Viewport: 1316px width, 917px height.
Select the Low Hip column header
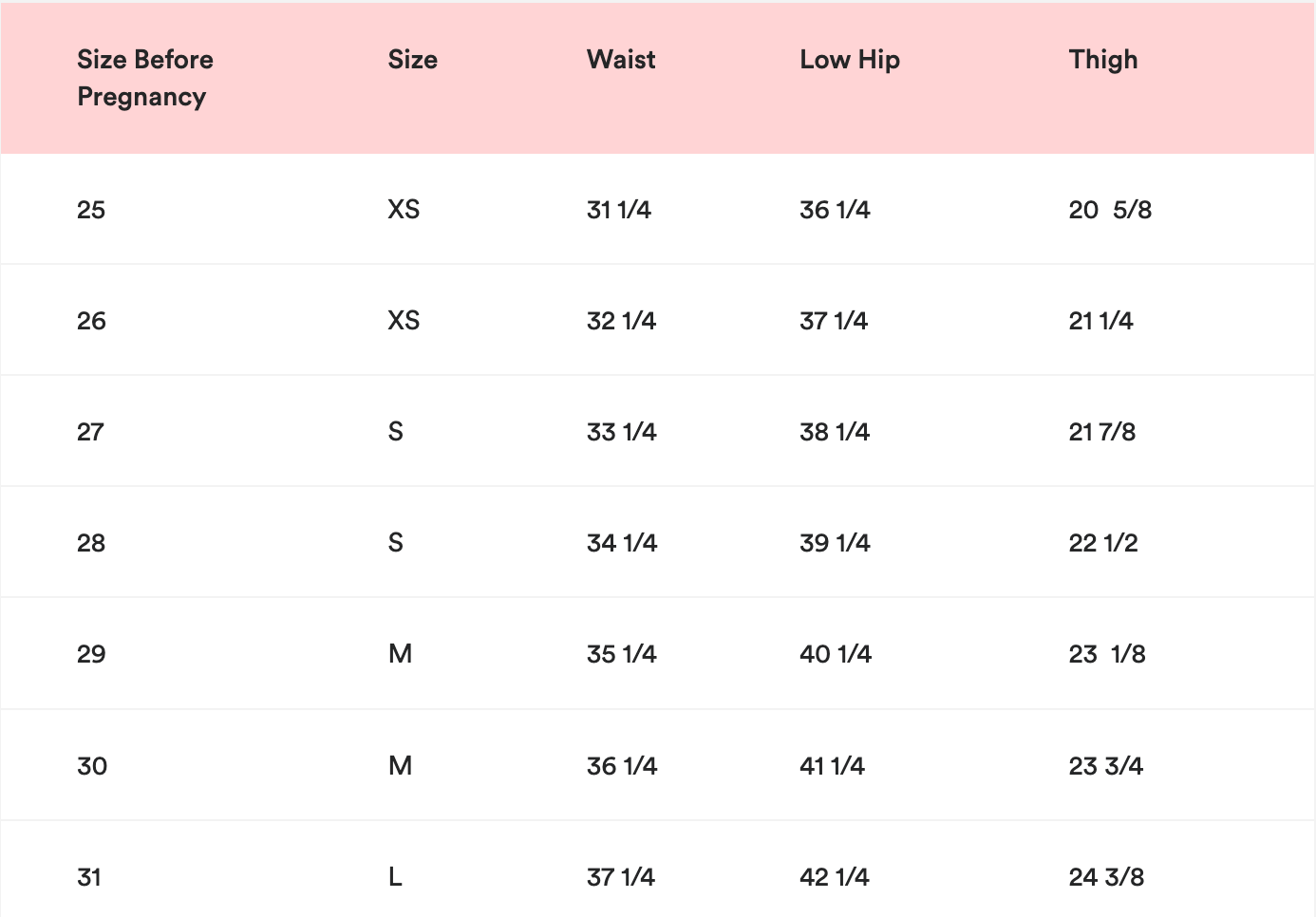tap(850, 60)
